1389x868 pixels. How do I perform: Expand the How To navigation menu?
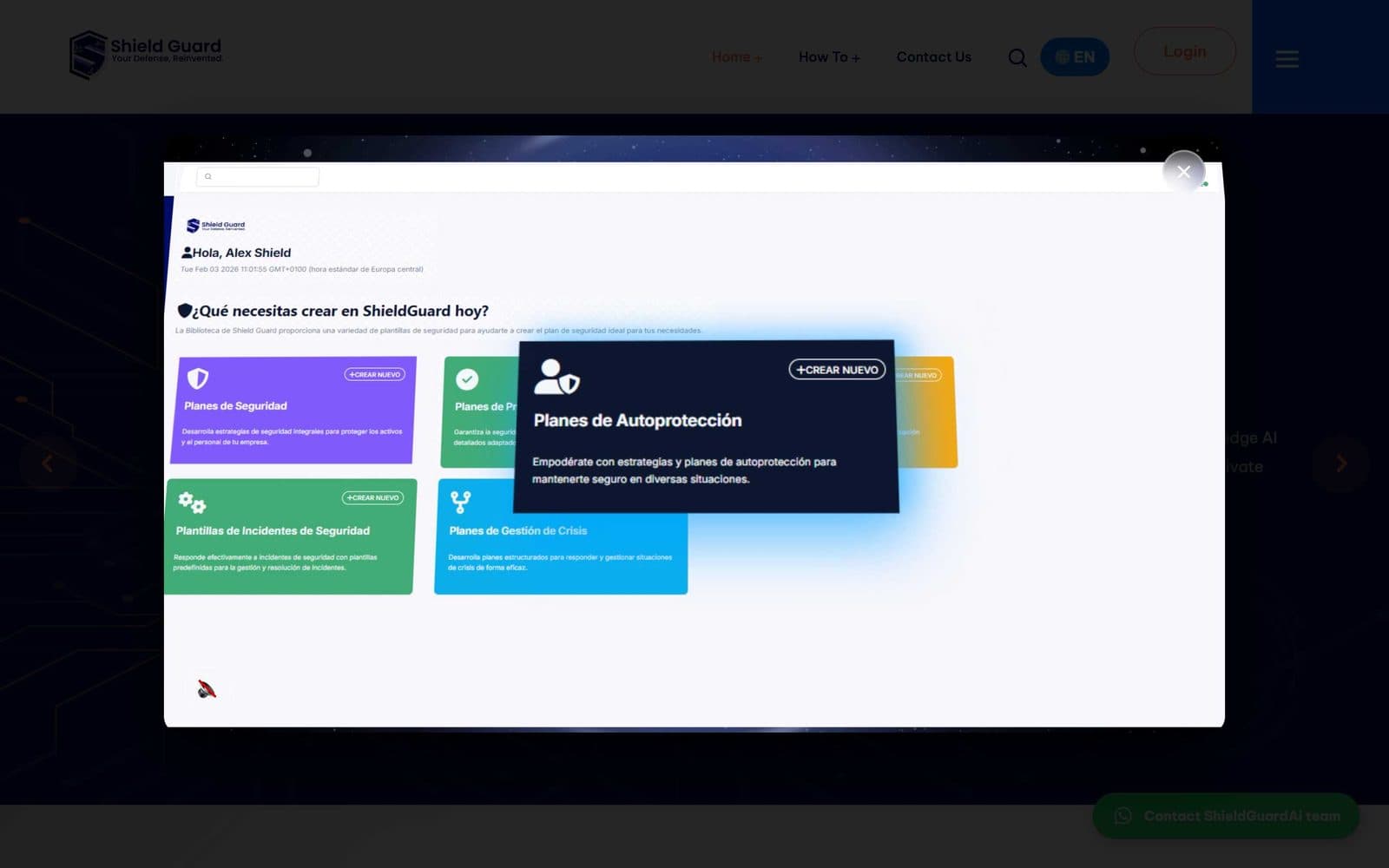829,57
